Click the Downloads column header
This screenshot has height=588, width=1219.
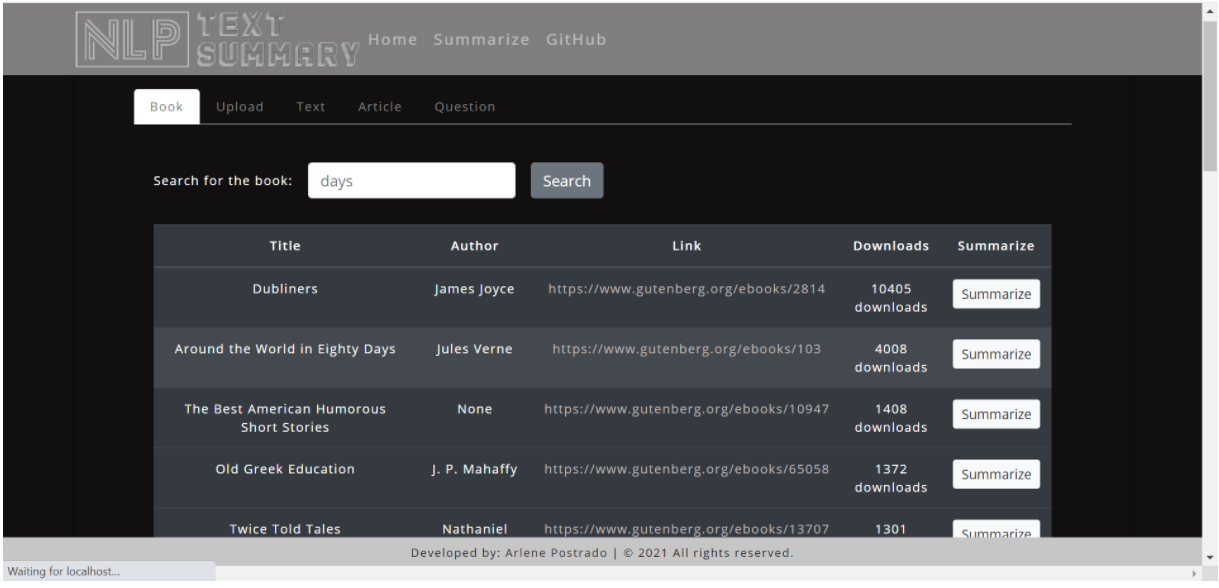click(890, 245)
